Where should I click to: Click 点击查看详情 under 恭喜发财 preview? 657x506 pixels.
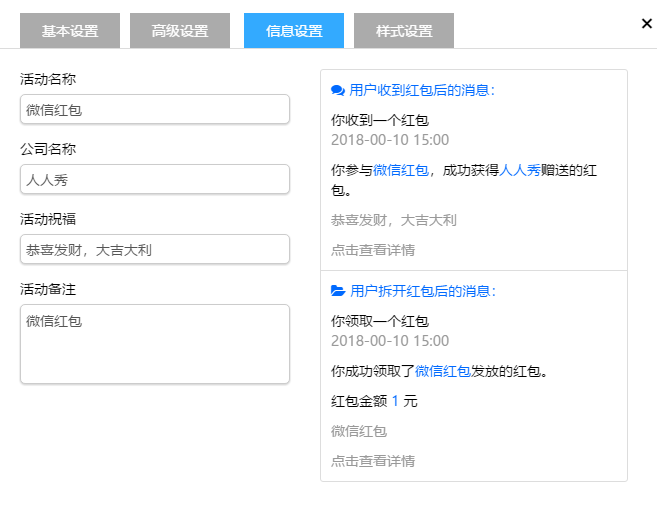(373, 250)
